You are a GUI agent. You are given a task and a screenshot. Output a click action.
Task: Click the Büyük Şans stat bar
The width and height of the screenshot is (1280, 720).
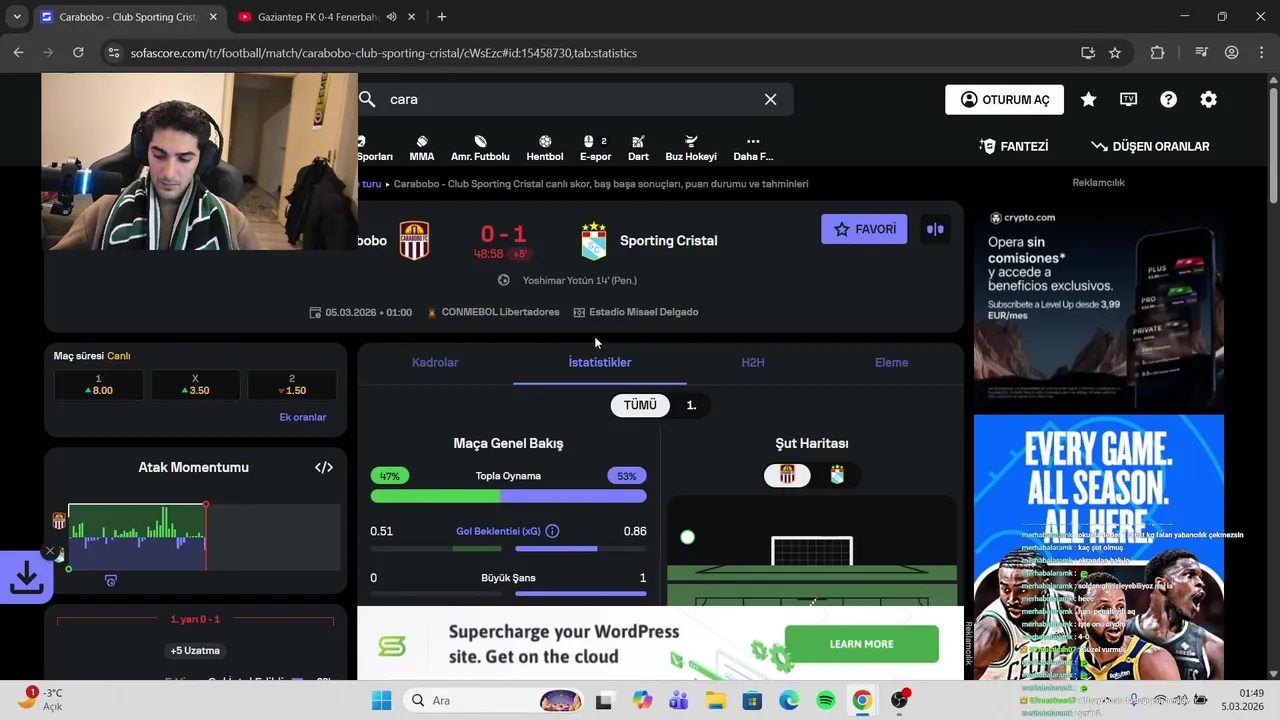coord(508,593)
